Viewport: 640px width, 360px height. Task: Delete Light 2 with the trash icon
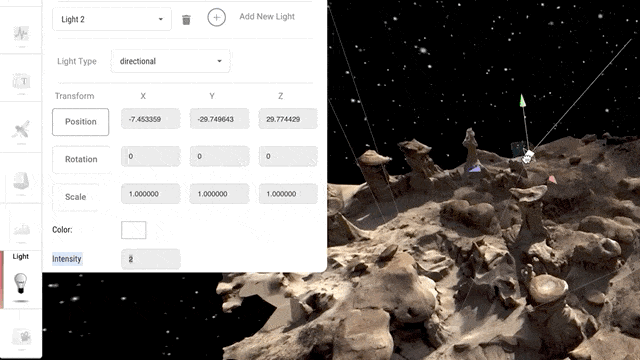point(186,19)
